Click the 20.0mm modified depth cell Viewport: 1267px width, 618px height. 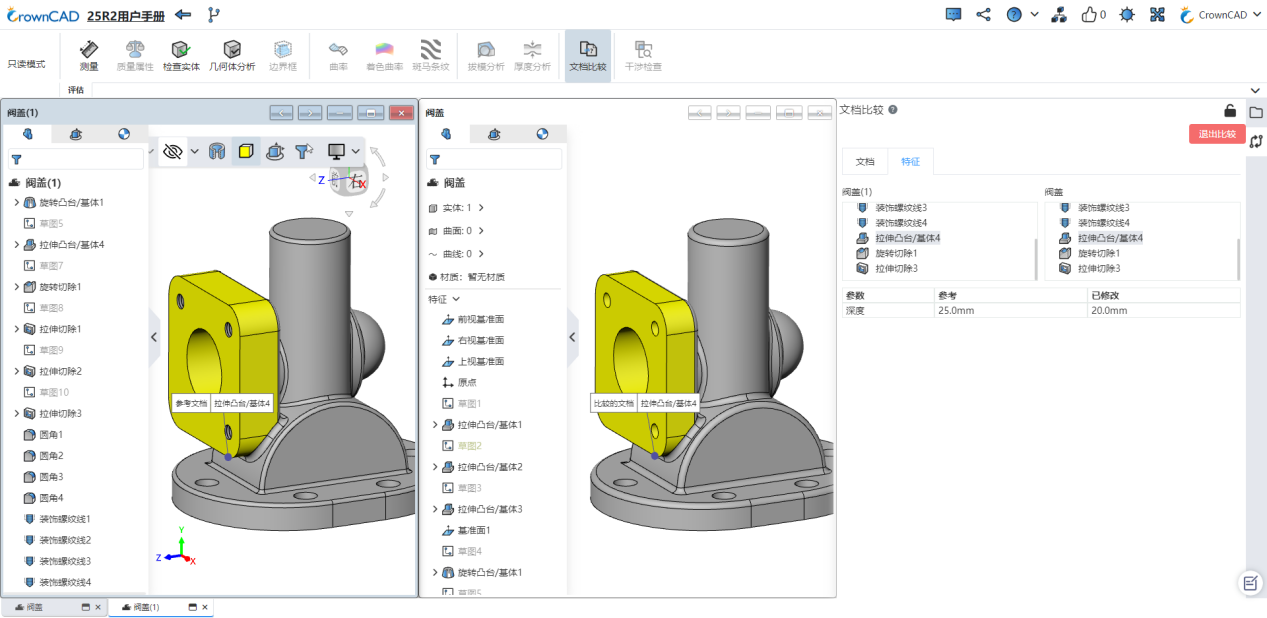1163,310
